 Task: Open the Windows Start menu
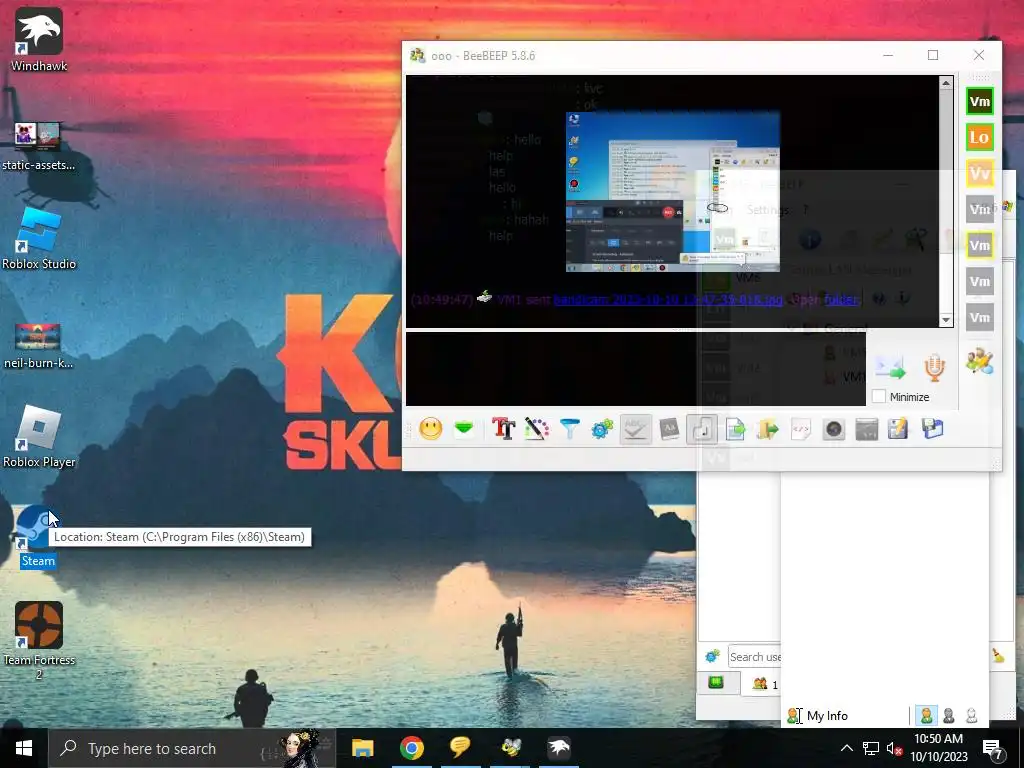(x=24, y=748)
